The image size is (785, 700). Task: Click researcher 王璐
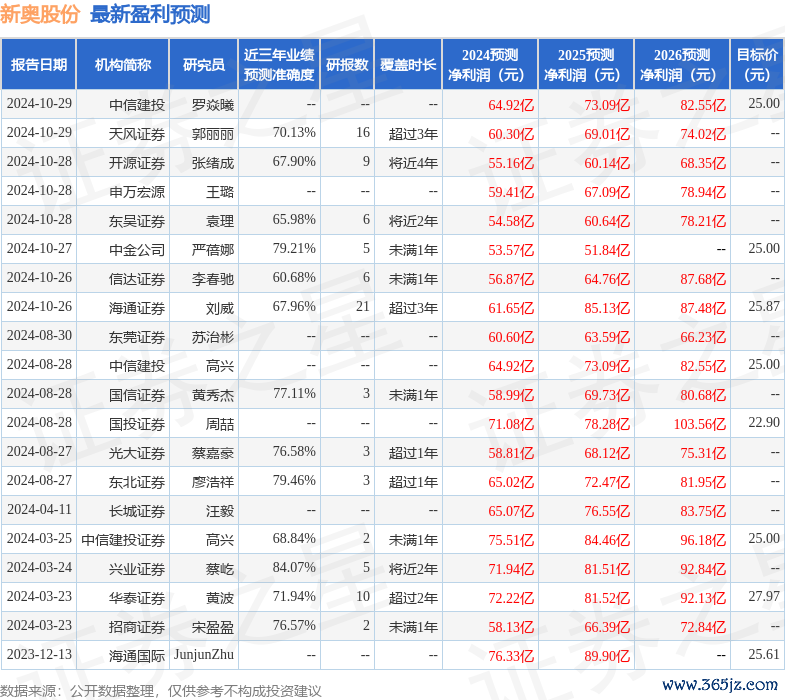[220, 192]
